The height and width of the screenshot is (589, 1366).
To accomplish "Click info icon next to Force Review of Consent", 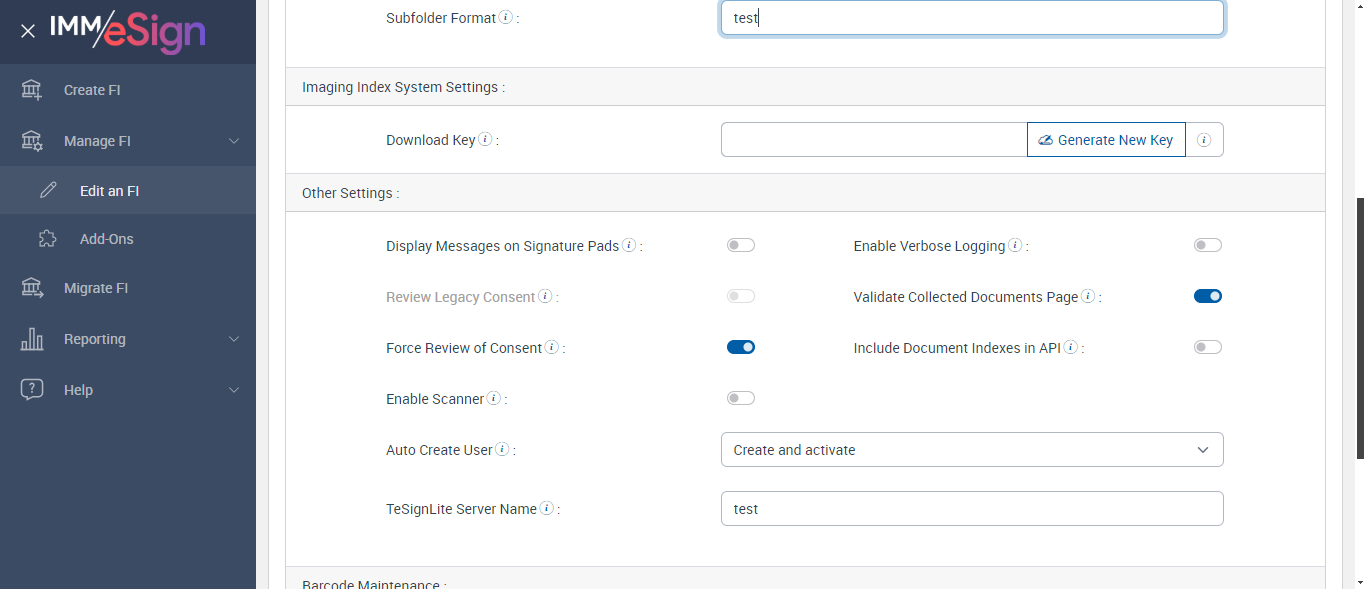I will pos(552,347).
